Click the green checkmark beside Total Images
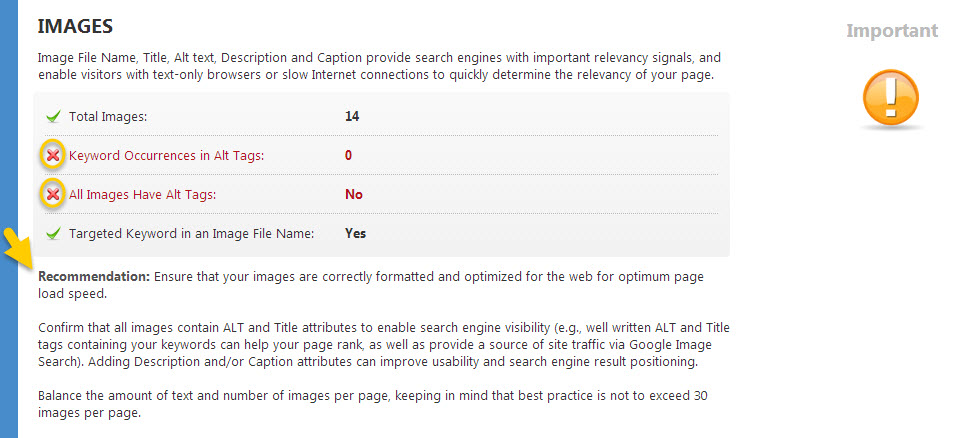 53,117
